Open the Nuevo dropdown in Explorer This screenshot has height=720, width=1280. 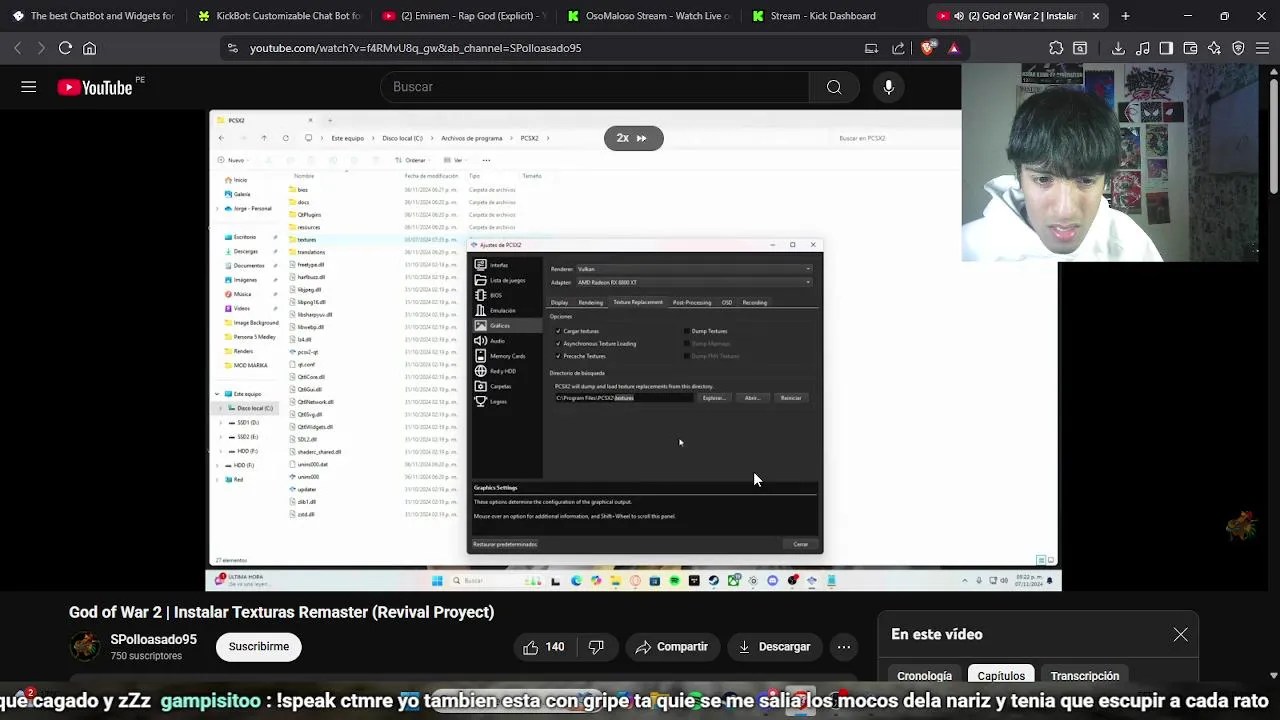click(x=234, y=160)
